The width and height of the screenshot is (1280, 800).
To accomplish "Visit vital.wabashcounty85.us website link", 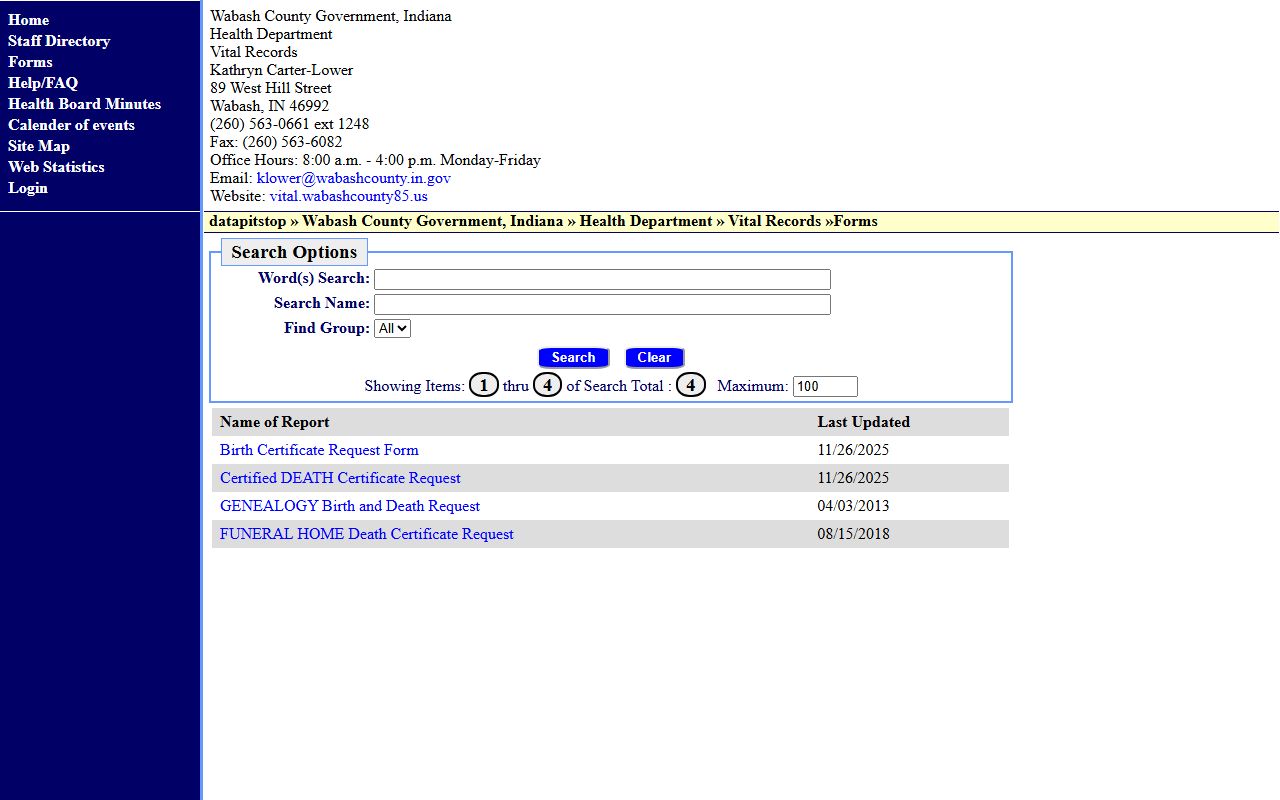I will pos(348,196).
